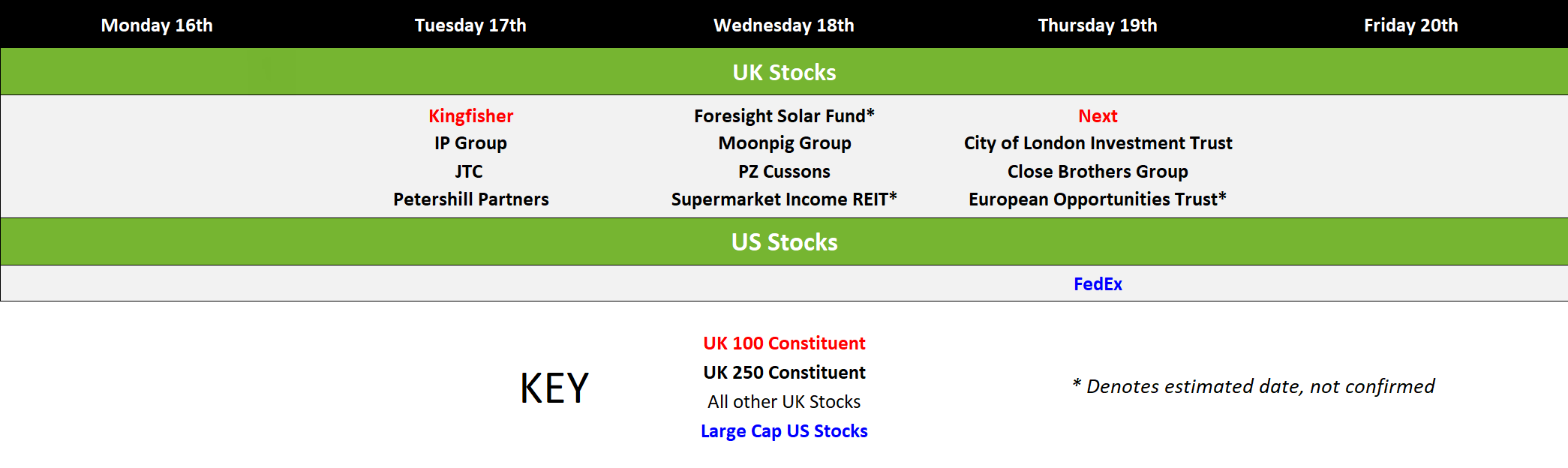Screen dimensions: 1568x468
Task: Click the Wednesday 18th column header
Action: [784, 25]
